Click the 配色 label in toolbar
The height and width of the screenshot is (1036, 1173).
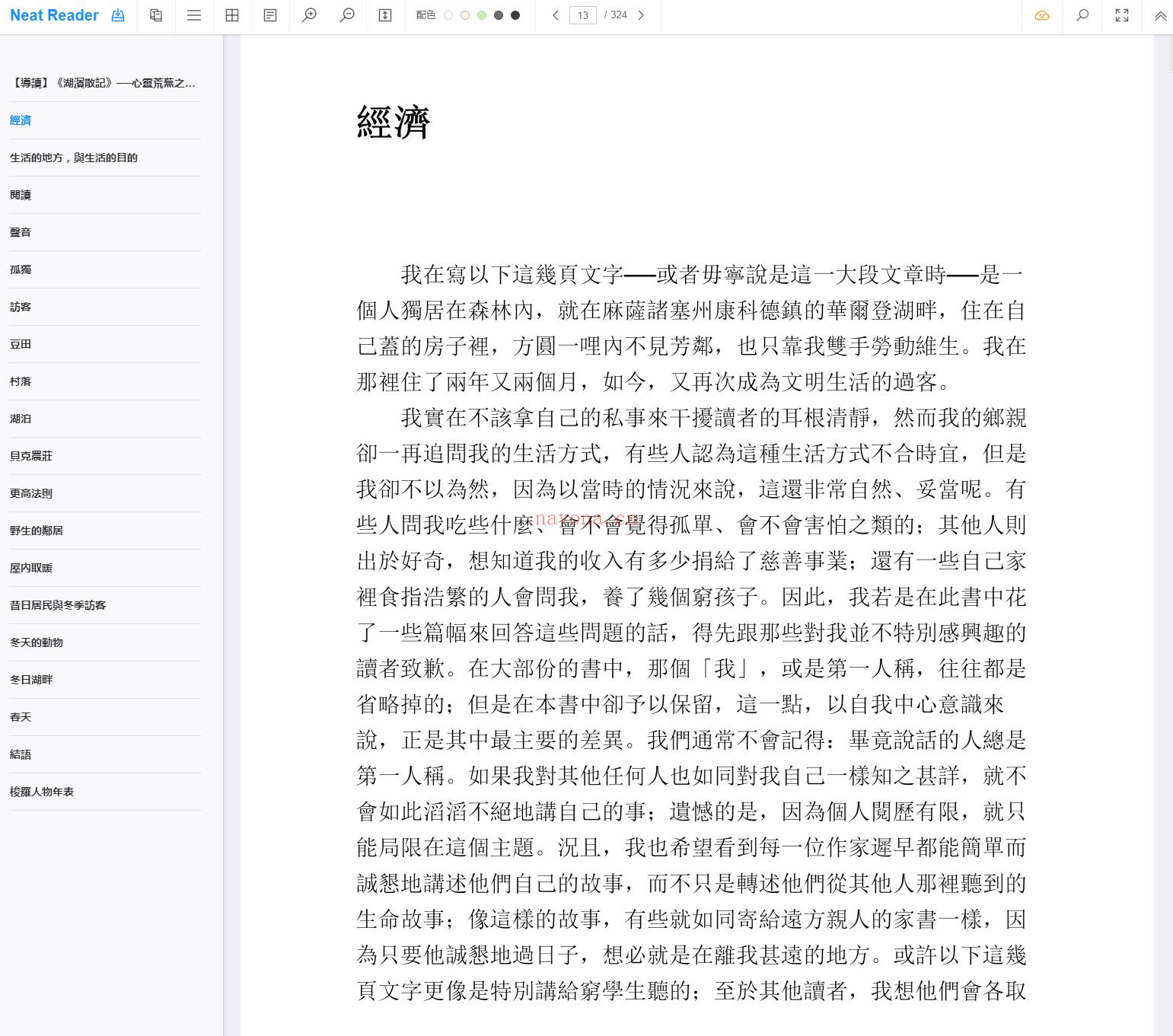coord(426,15)
